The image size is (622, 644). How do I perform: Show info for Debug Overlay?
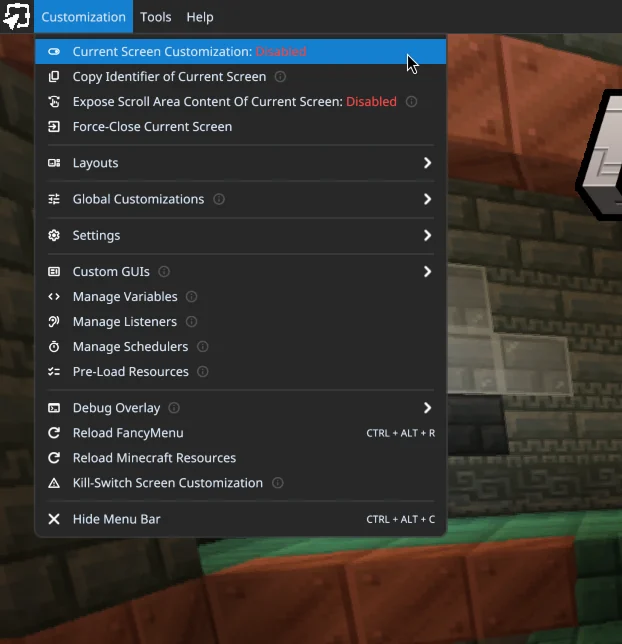174,408
